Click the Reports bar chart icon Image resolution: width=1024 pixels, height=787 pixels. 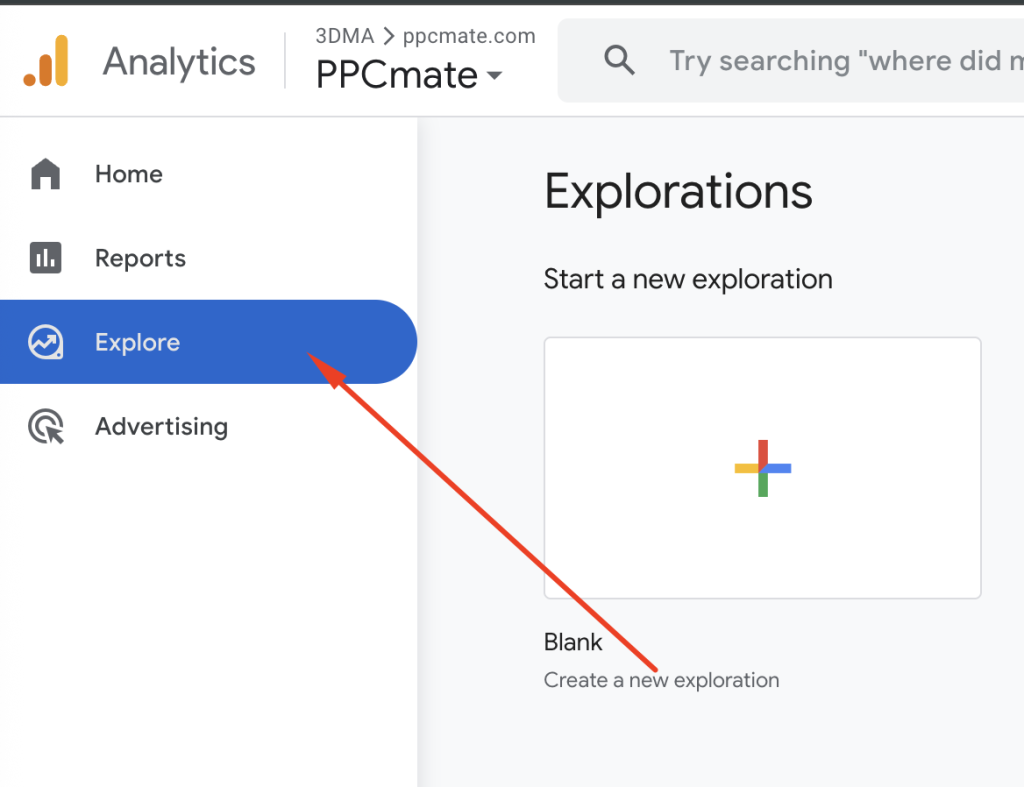[x=46, y=258]
